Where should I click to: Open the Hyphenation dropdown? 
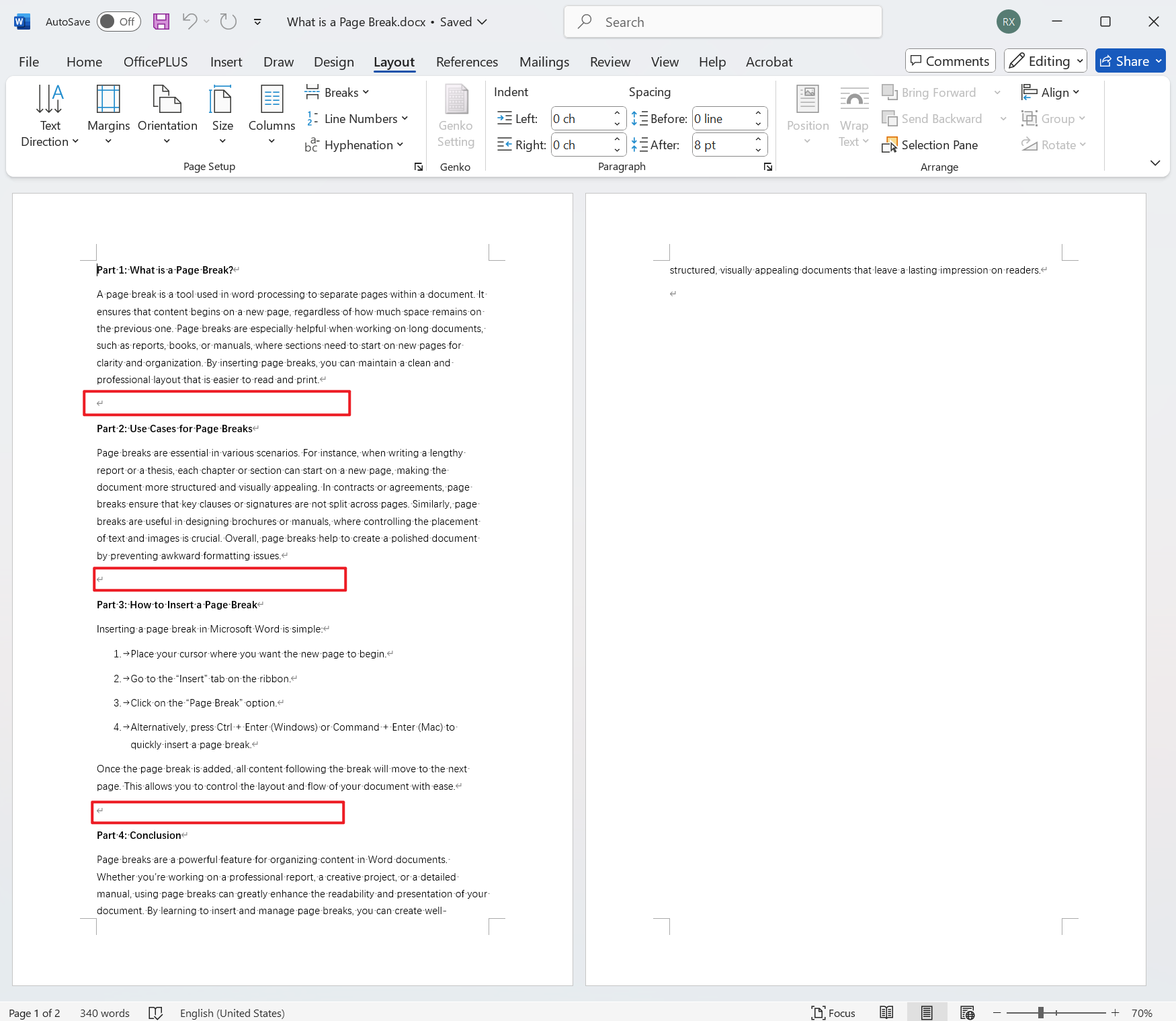point(355,145)
